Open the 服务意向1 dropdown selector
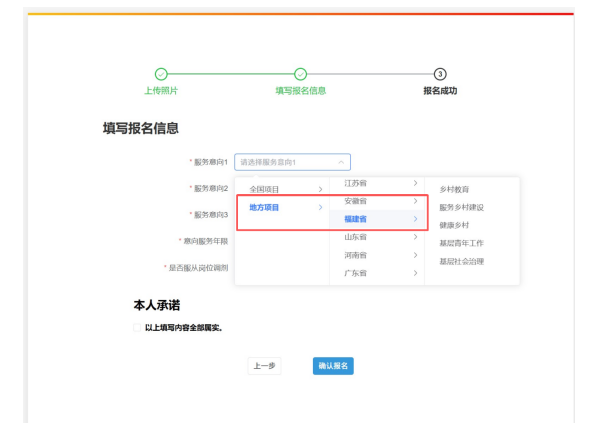The image size is (607, 439). pyautogui.click(x=292, y=161)
